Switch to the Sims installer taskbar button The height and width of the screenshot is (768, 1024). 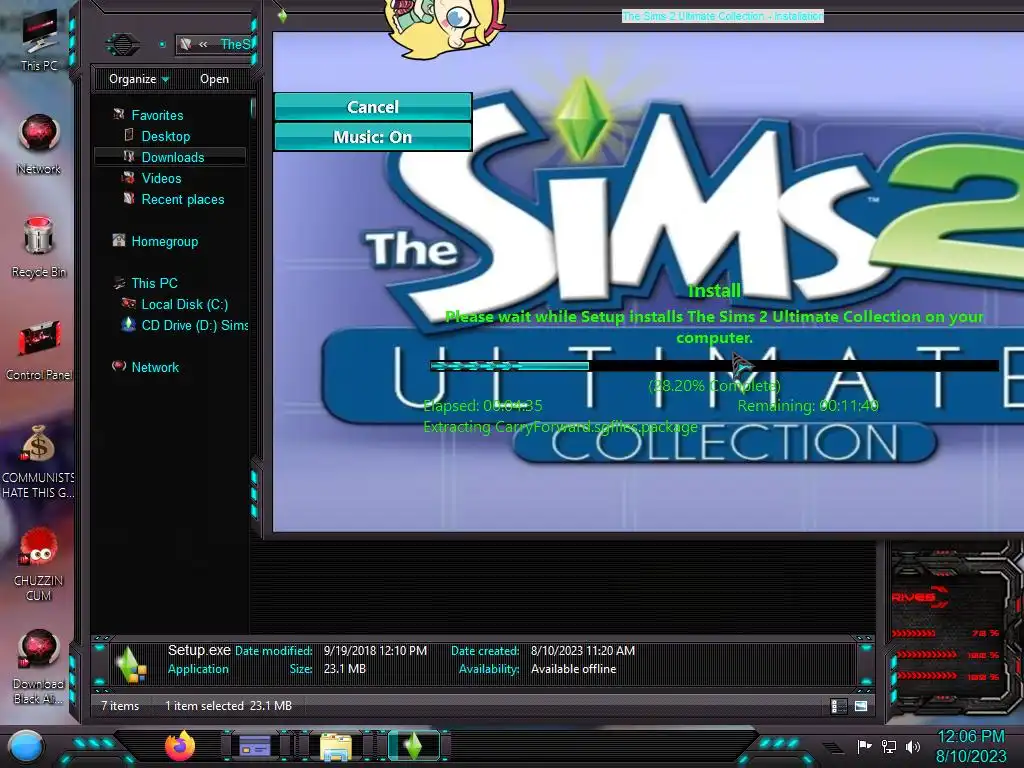(x=414, y=745)
